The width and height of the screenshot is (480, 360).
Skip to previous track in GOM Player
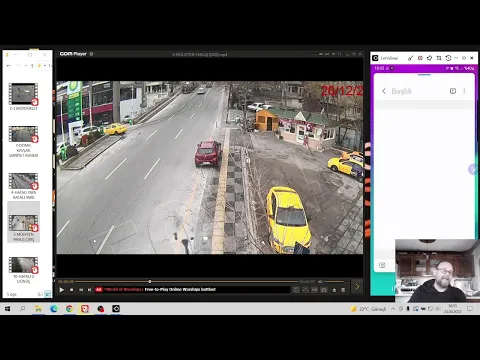tap(81, 290)
